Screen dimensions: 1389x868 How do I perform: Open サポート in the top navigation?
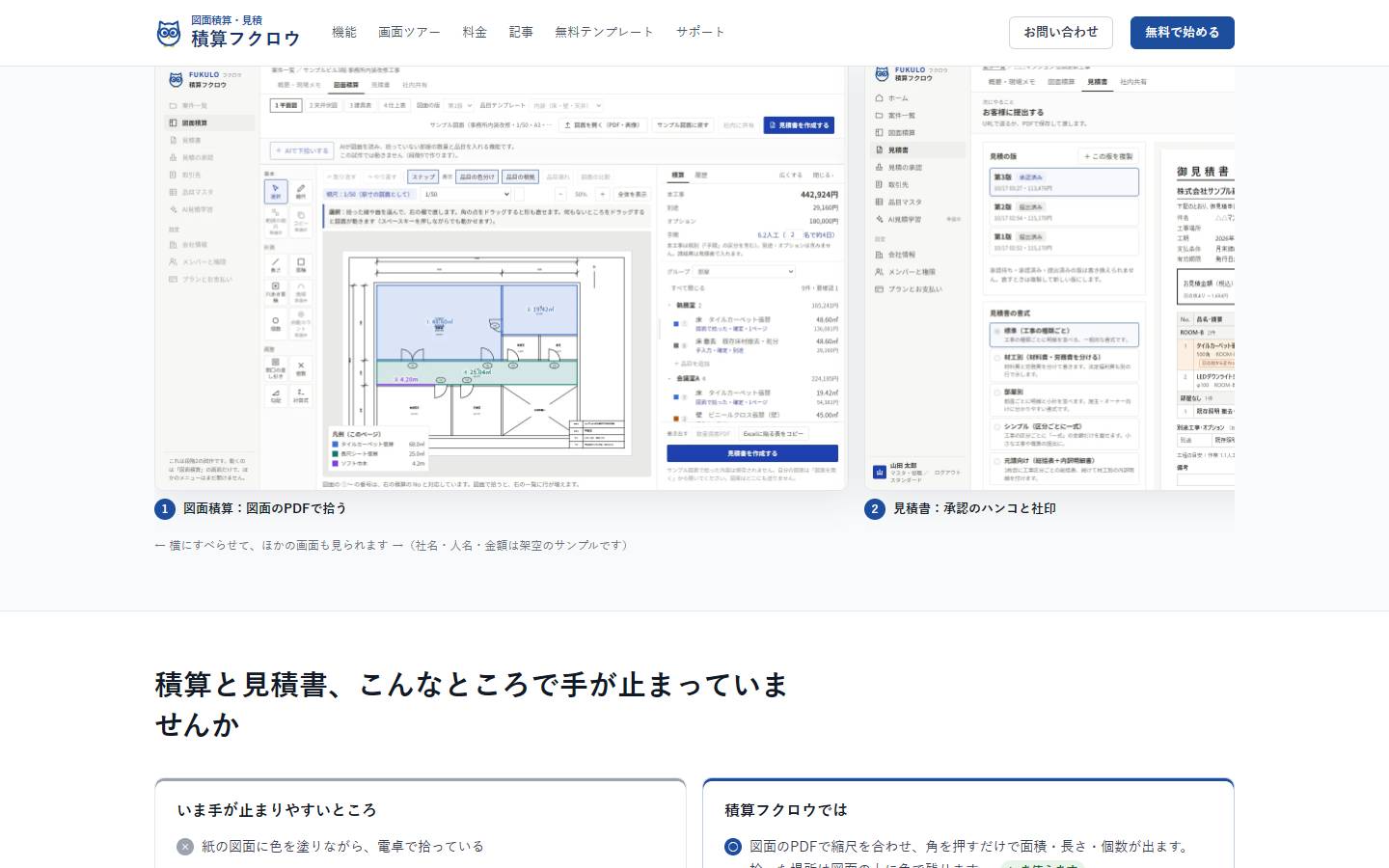(700, 32)
